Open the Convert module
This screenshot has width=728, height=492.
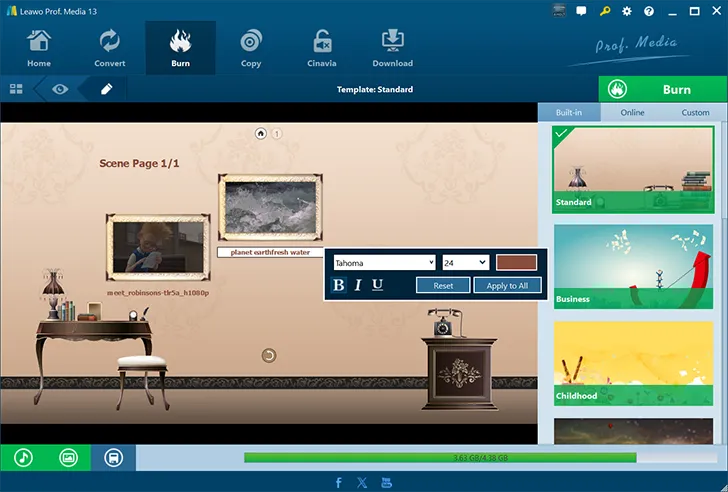pos(109,47)
